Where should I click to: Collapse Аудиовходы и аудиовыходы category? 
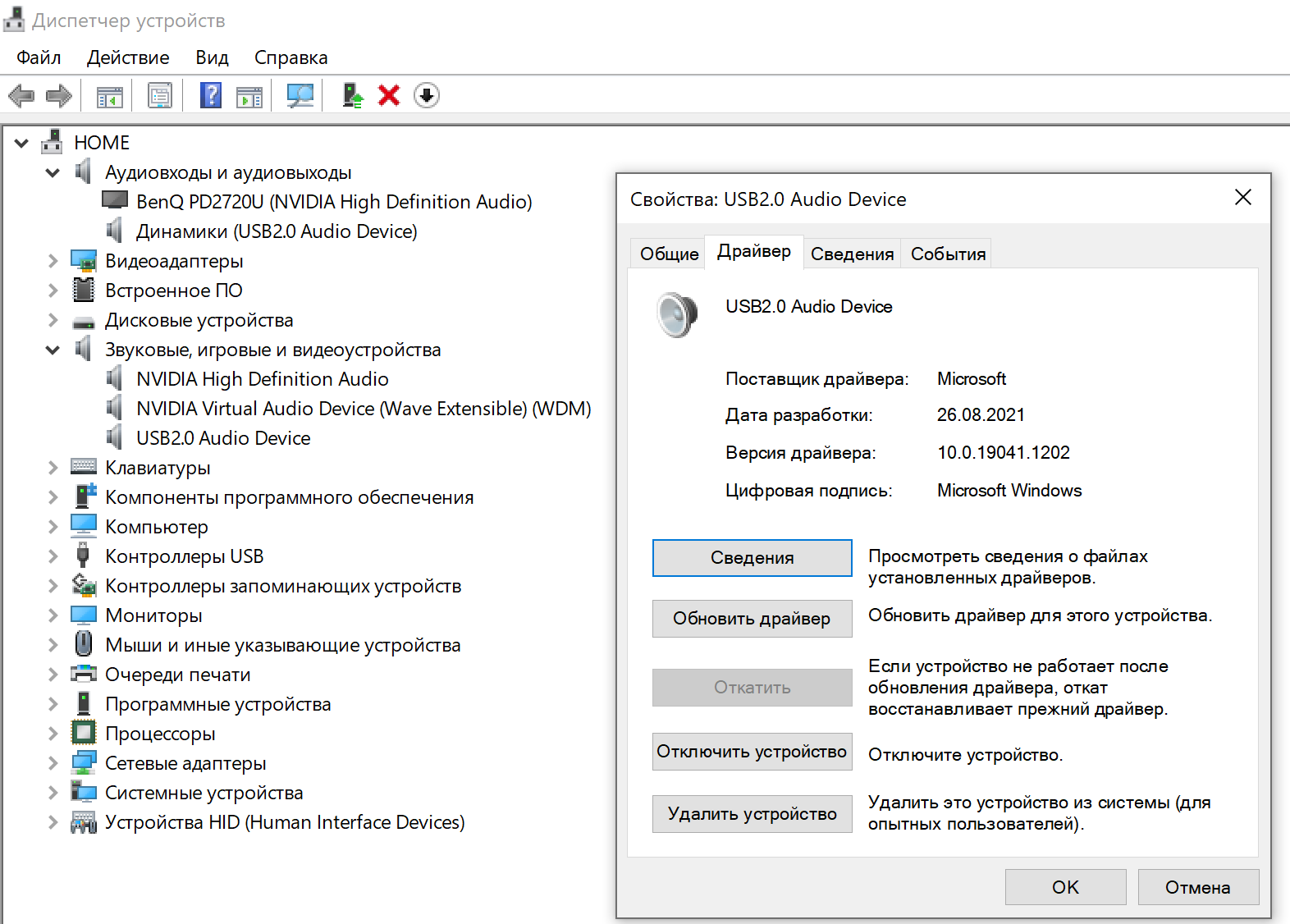click(x=53, y=173)
